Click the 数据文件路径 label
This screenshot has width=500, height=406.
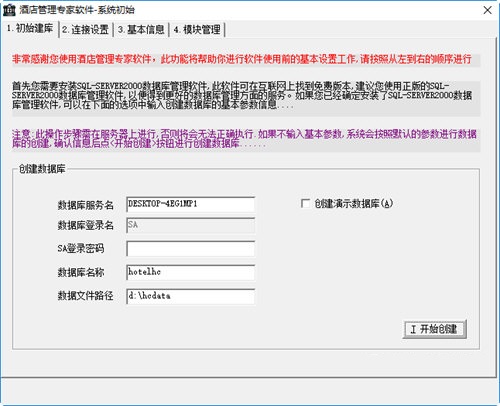(x=86, y=296)
